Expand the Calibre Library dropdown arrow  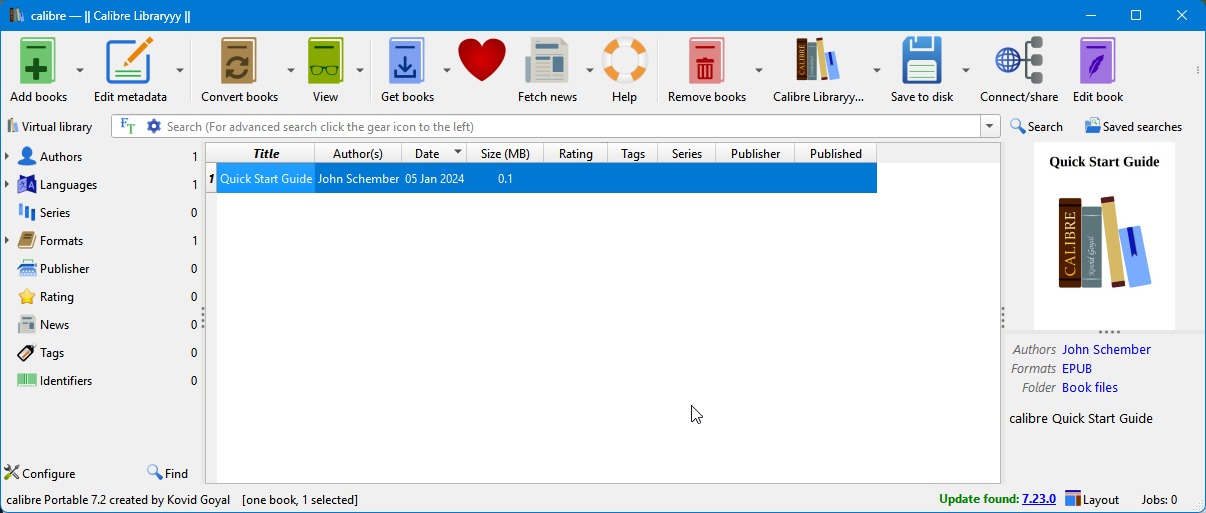pyautogui.click(x=877, y=70)
